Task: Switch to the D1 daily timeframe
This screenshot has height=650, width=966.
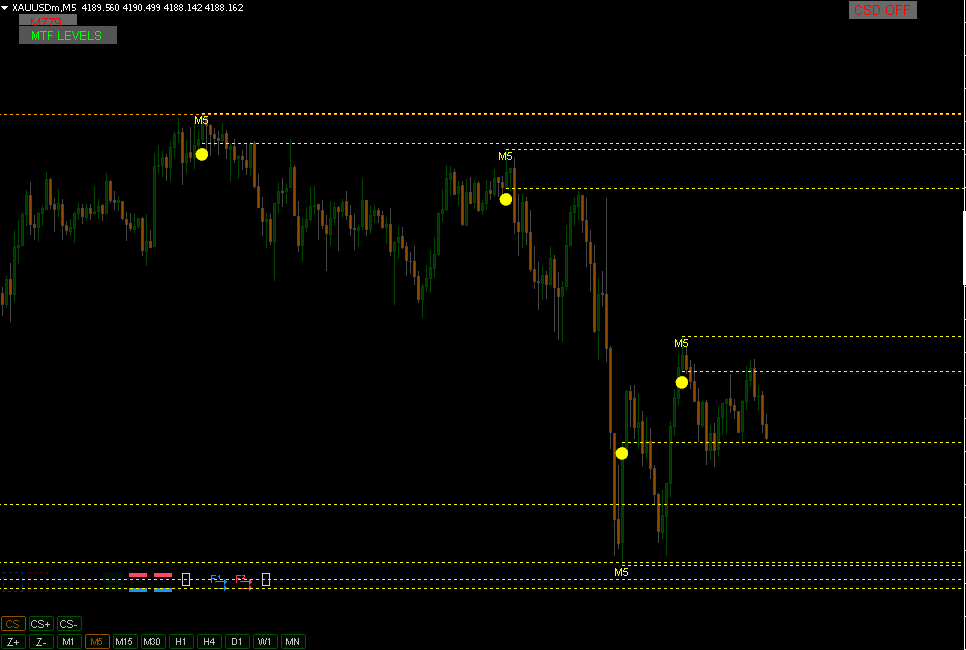Action: tap(237, 642)
